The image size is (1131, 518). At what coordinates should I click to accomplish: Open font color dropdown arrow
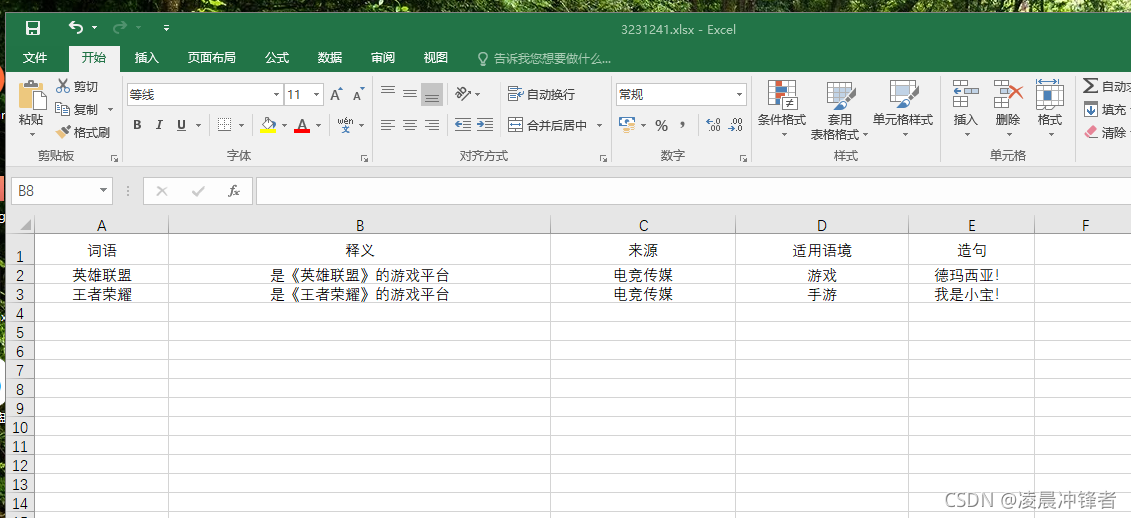coord(318,126)
